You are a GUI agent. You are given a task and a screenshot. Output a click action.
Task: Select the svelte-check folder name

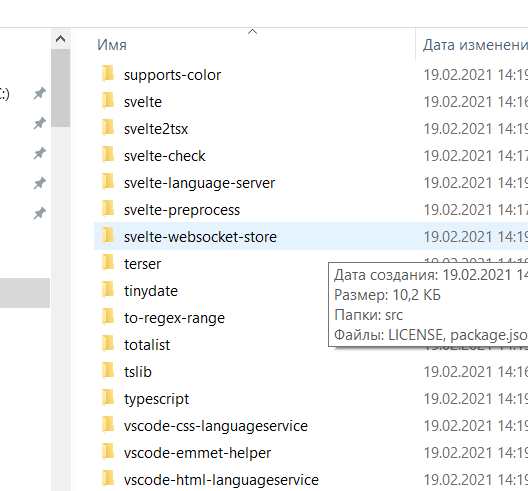click(165, 156)
